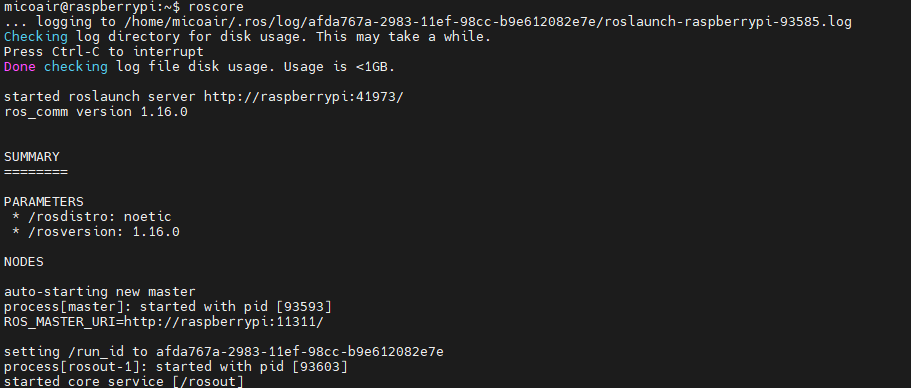The width and height of the screenshot is (911, 388).
Task: Click the http://raspberrypi:41973/ server URL
Action: pyautogui.click(x=303, y=97)
